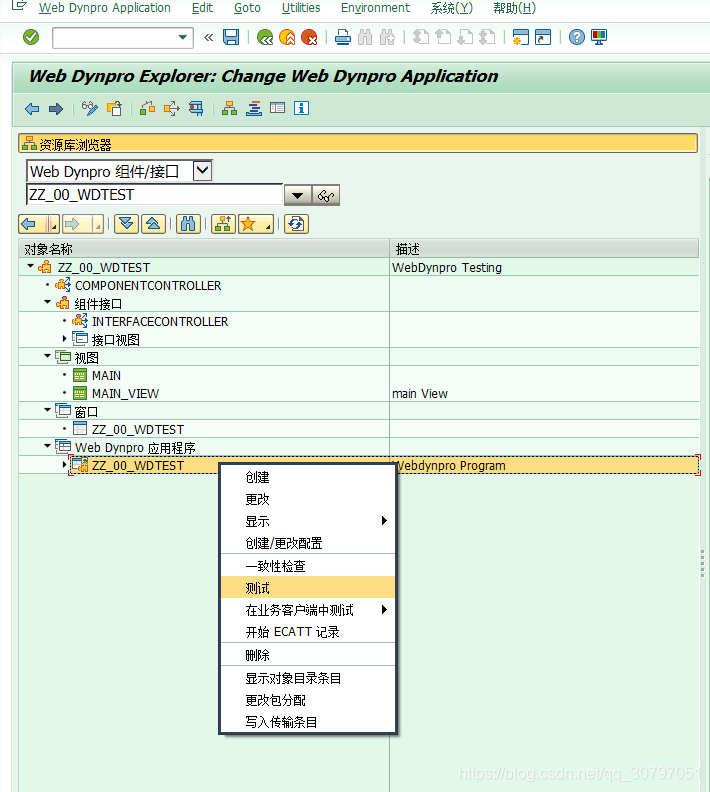Collapse the 视图 tree node
Viewport: 710px width, 792px height.
pos(47,356)
